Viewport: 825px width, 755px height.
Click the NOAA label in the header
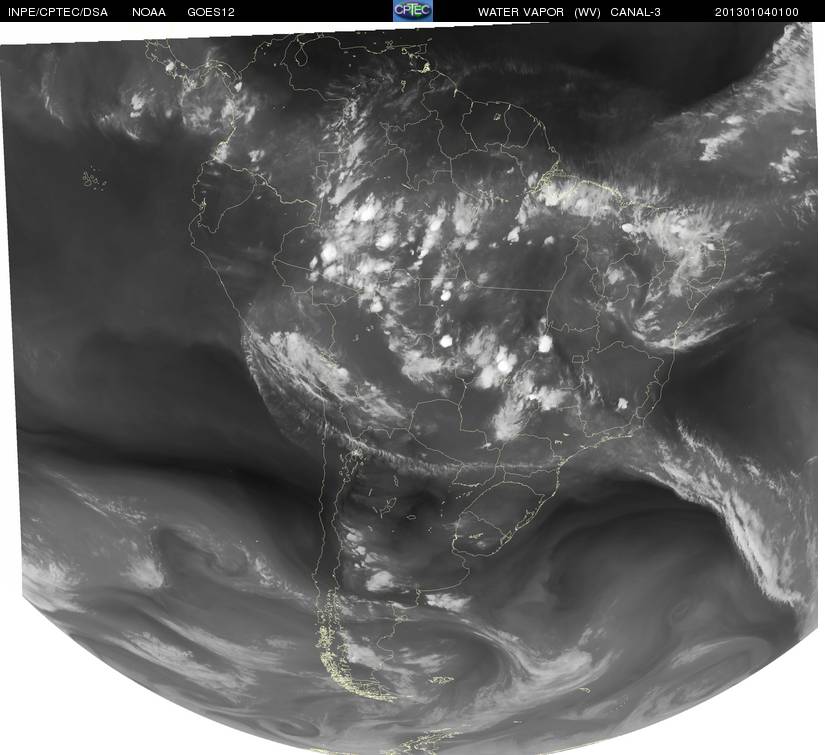(x=149, y=12)
